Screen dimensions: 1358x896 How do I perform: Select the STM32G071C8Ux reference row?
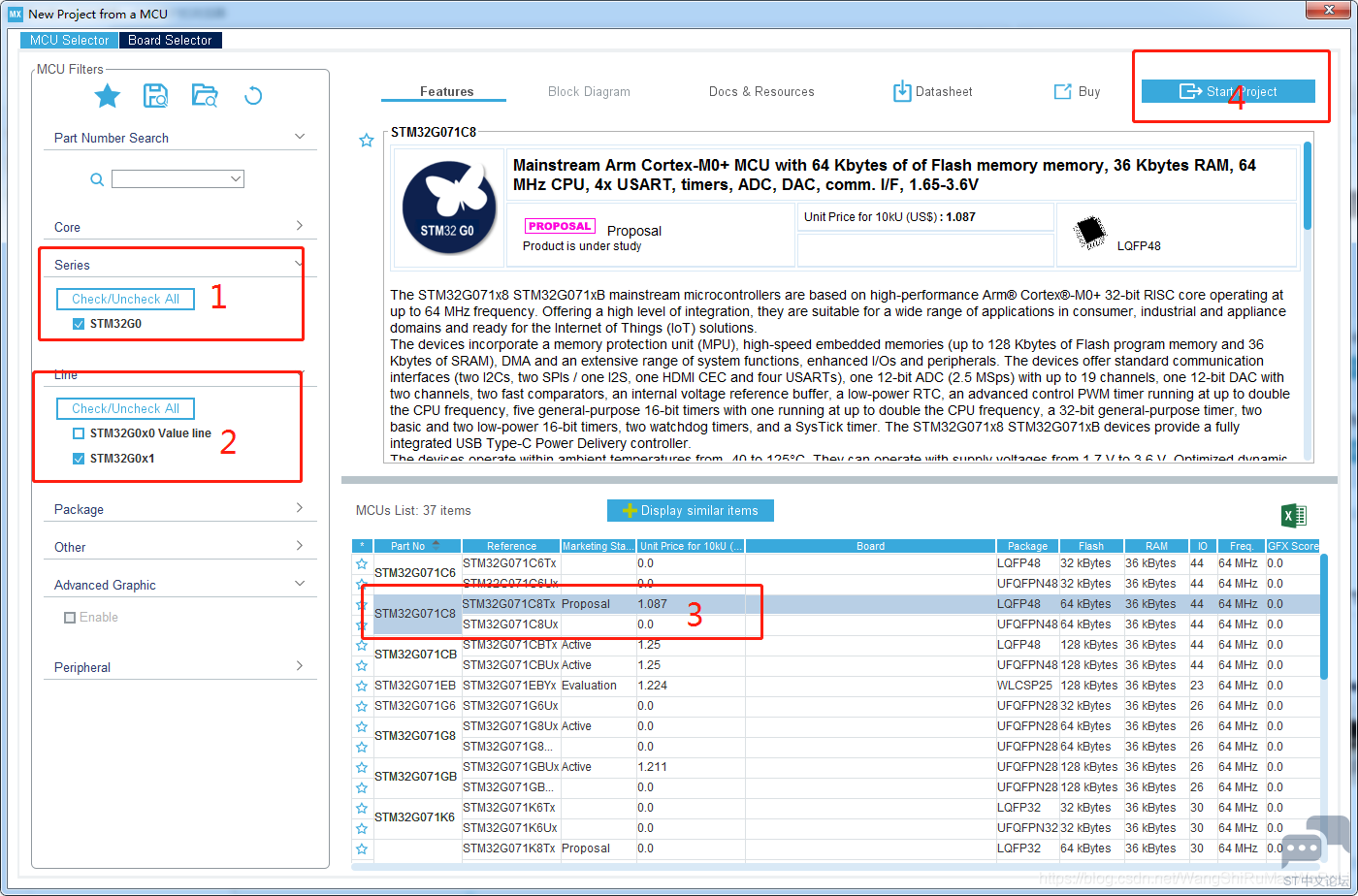[x=510, y=624]
